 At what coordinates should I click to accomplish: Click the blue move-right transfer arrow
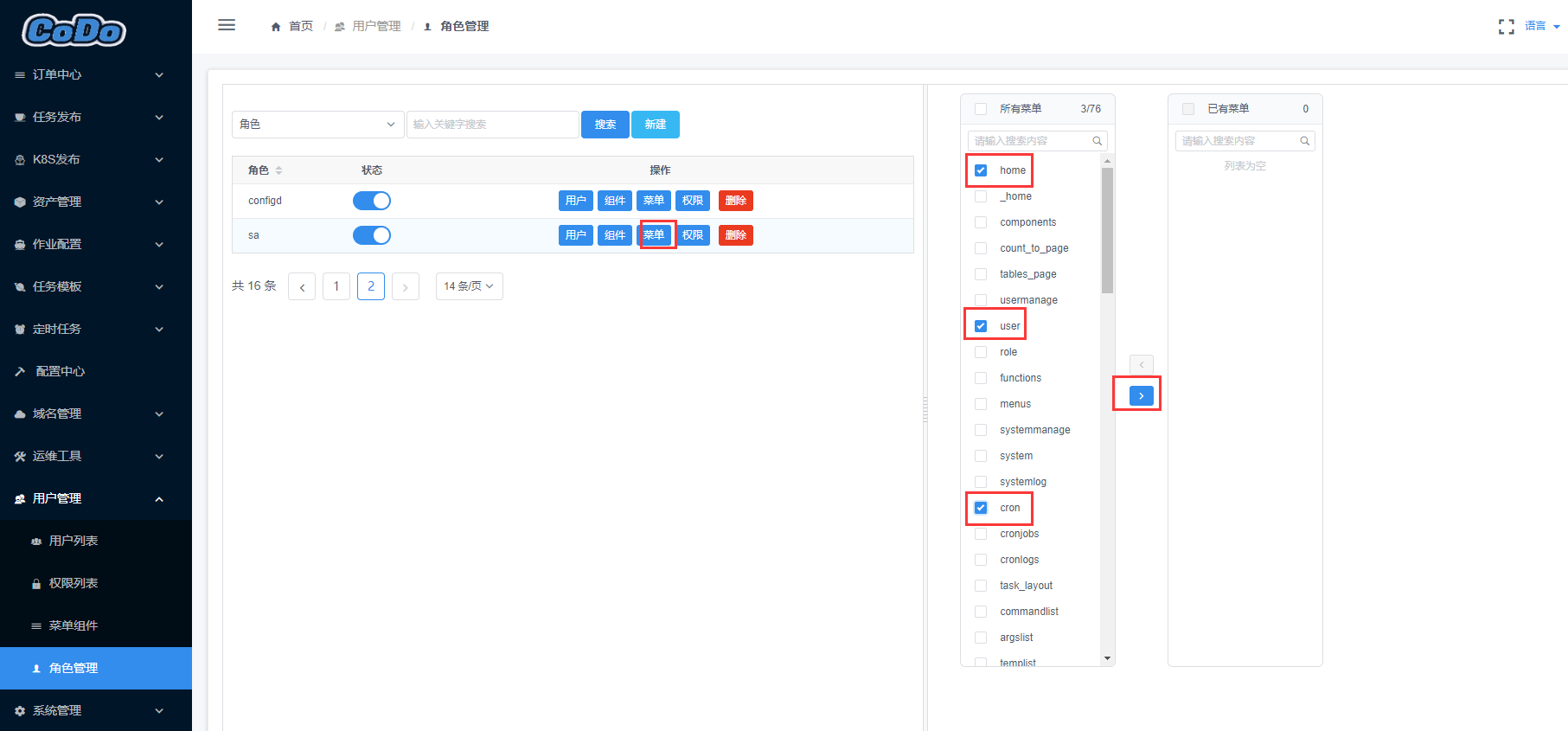(x=1142, y=395)
